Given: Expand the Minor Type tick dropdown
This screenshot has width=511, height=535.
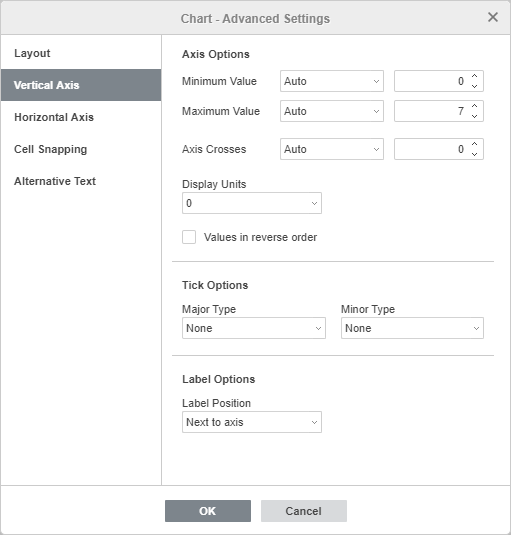Looking at the screenshot, I should [412, 328].
